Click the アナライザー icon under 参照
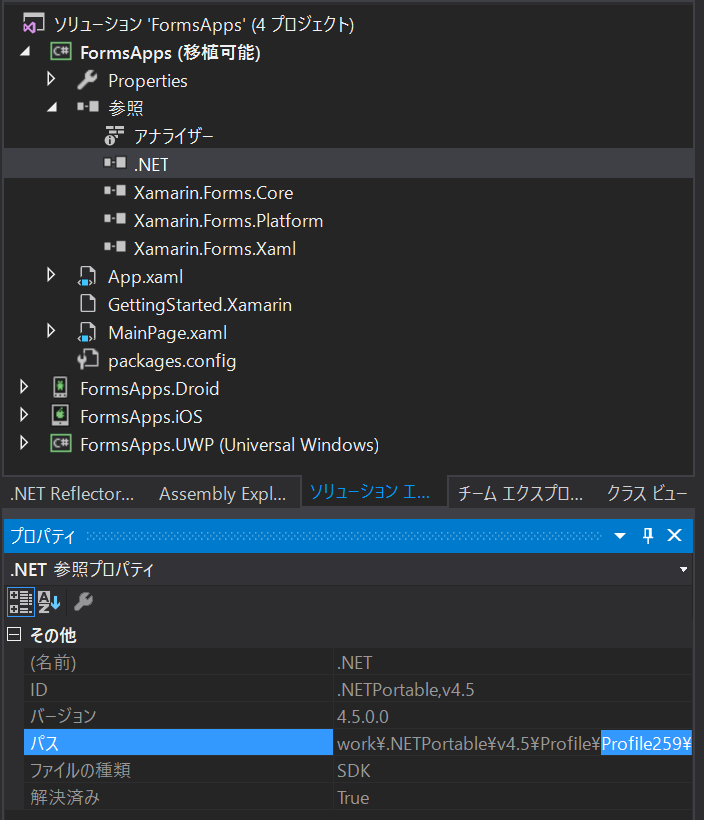The image size is (704, 820). [x=115, y=136]
